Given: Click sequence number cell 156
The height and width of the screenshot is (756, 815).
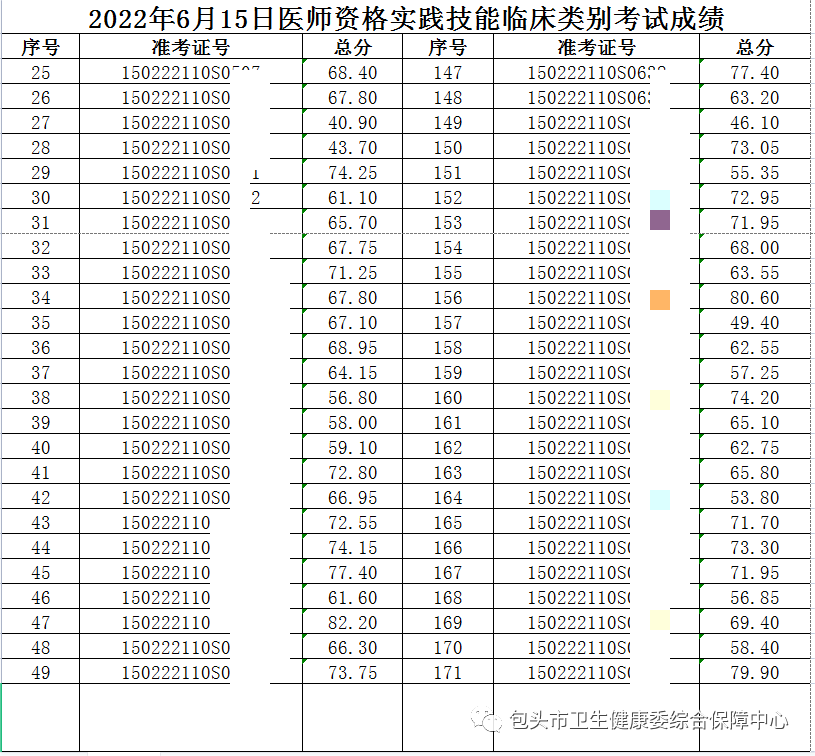Looking at the screenshot, I should coord(448,297).
